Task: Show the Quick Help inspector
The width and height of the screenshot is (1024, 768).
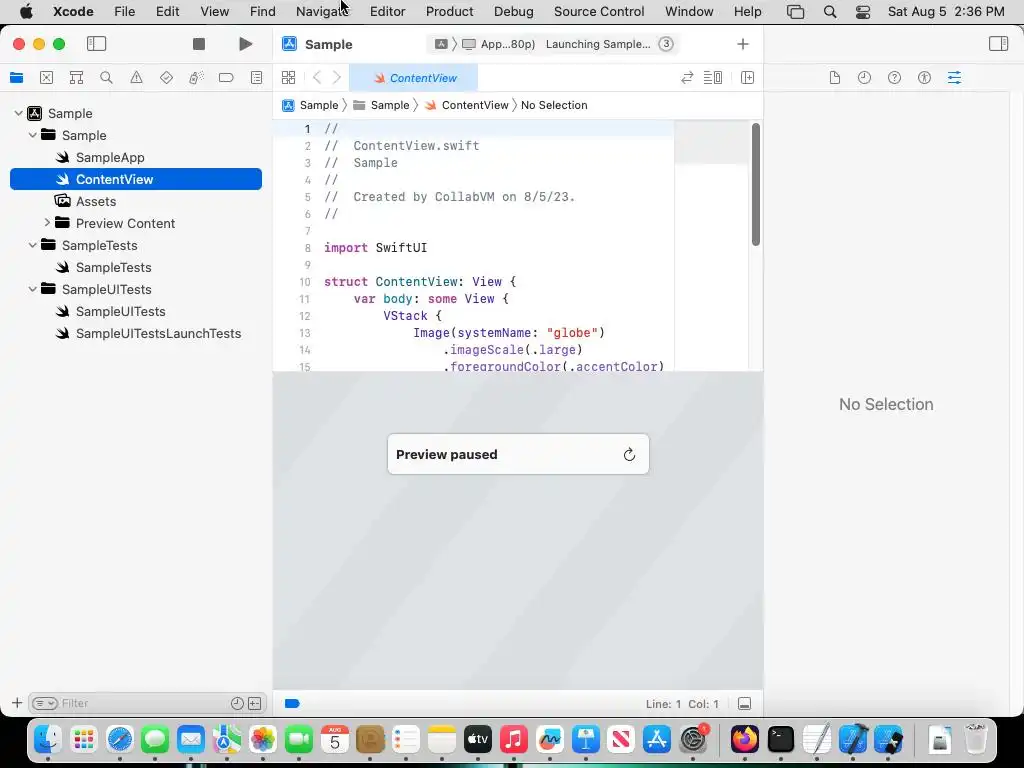Action: pos(895,78)
